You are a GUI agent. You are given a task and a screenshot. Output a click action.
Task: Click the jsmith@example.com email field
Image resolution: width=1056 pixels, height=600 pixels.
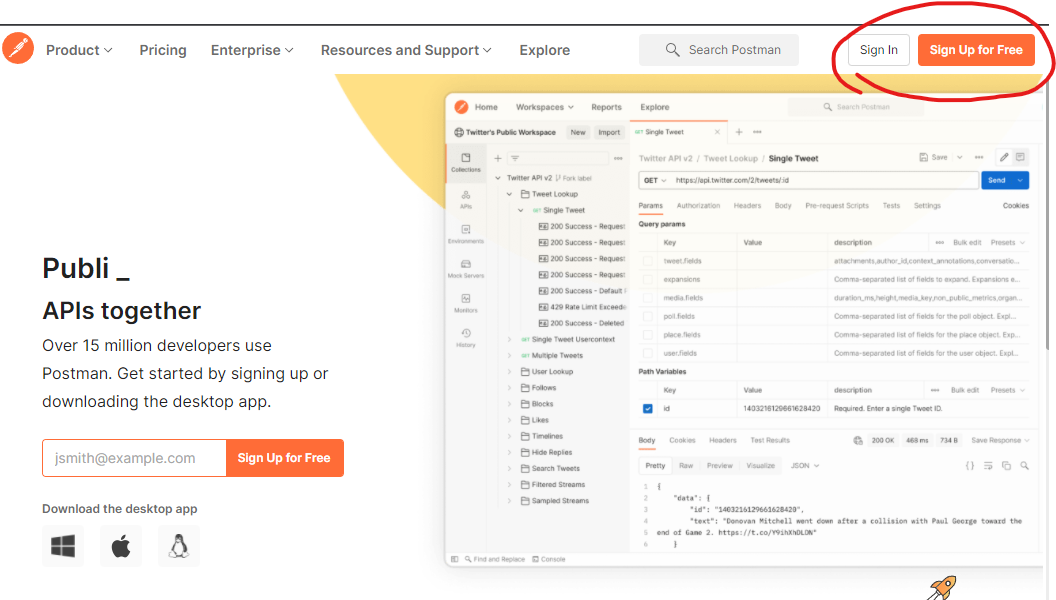[135, 458]
